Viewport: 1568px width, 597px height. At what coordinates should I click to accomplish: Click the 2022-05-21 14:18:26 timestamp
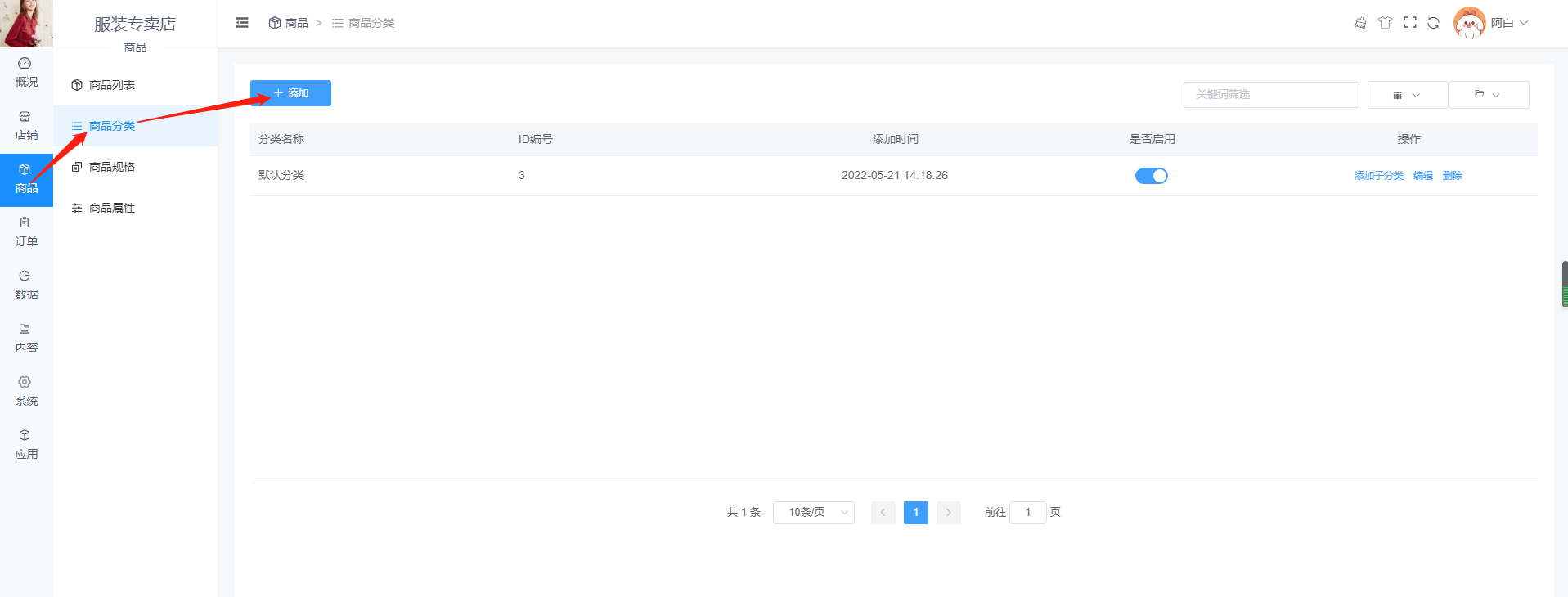click(x=895, y=176)
